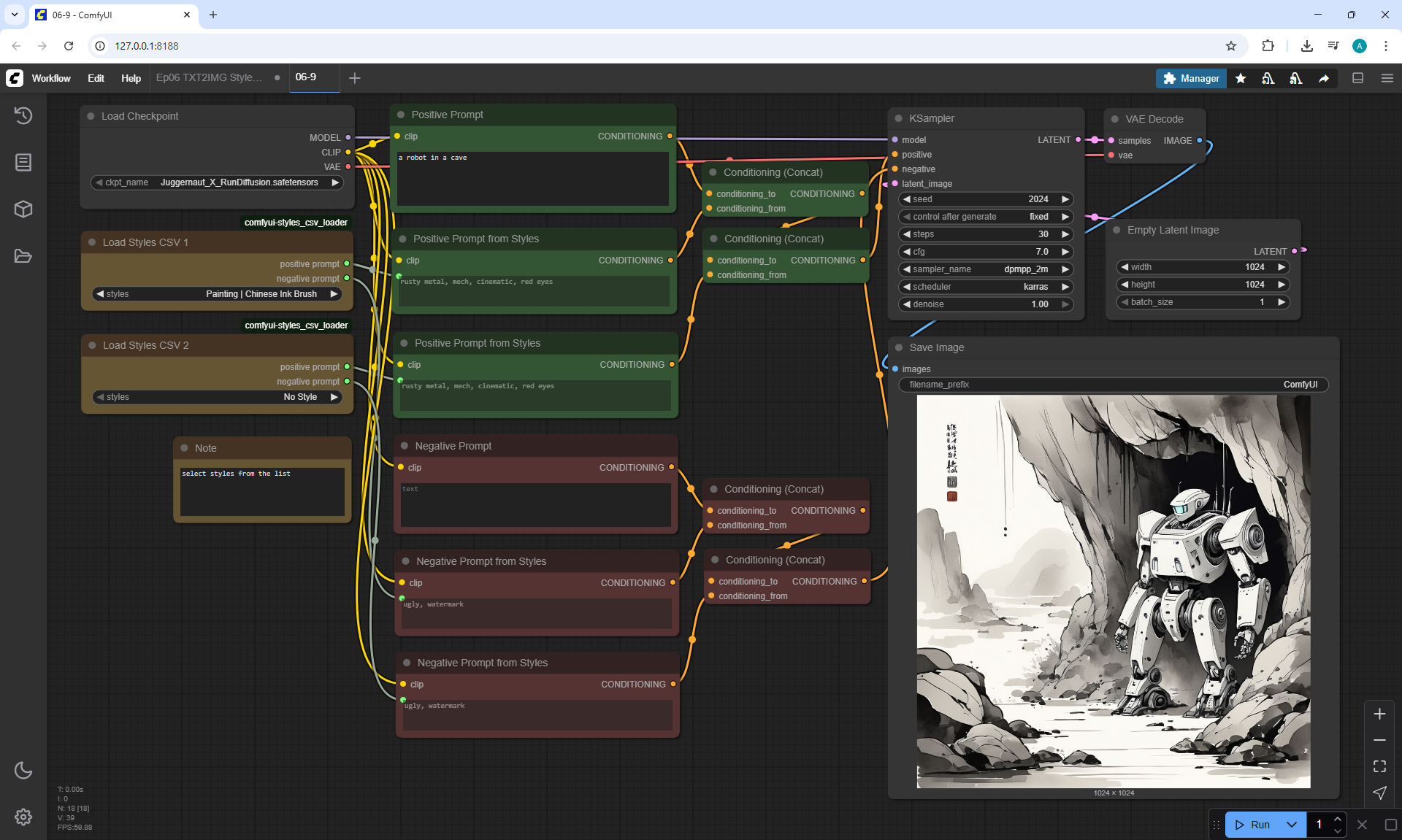Image resolution: width=1402 pixels, height=840 pixels.
Task: Click the Run button
Action: pos(1254,825)
